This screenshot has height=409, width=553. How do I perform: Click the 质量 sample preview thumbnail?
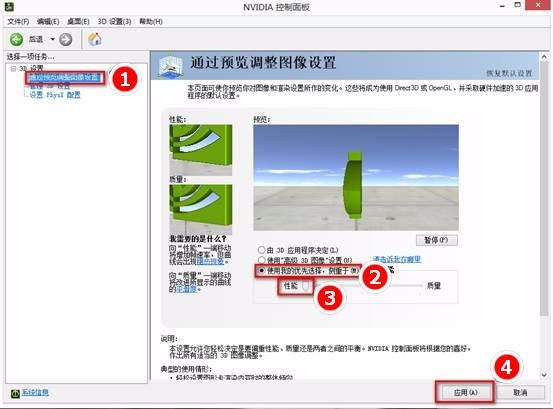tap(201, 209)
